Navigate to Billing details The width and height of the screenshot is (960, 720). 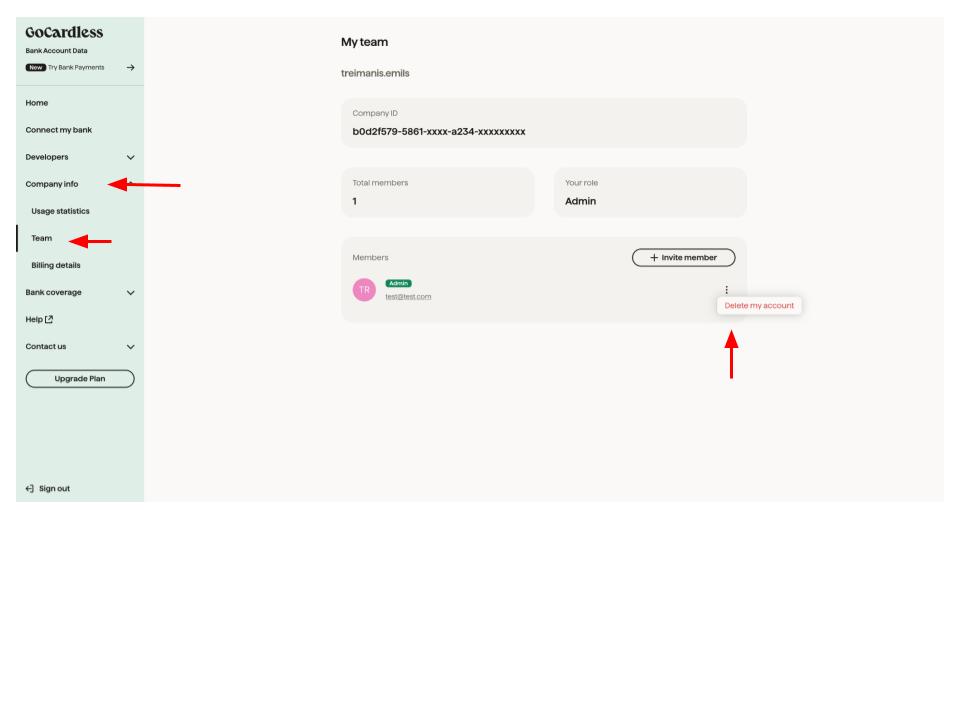(x=56, y=265)
